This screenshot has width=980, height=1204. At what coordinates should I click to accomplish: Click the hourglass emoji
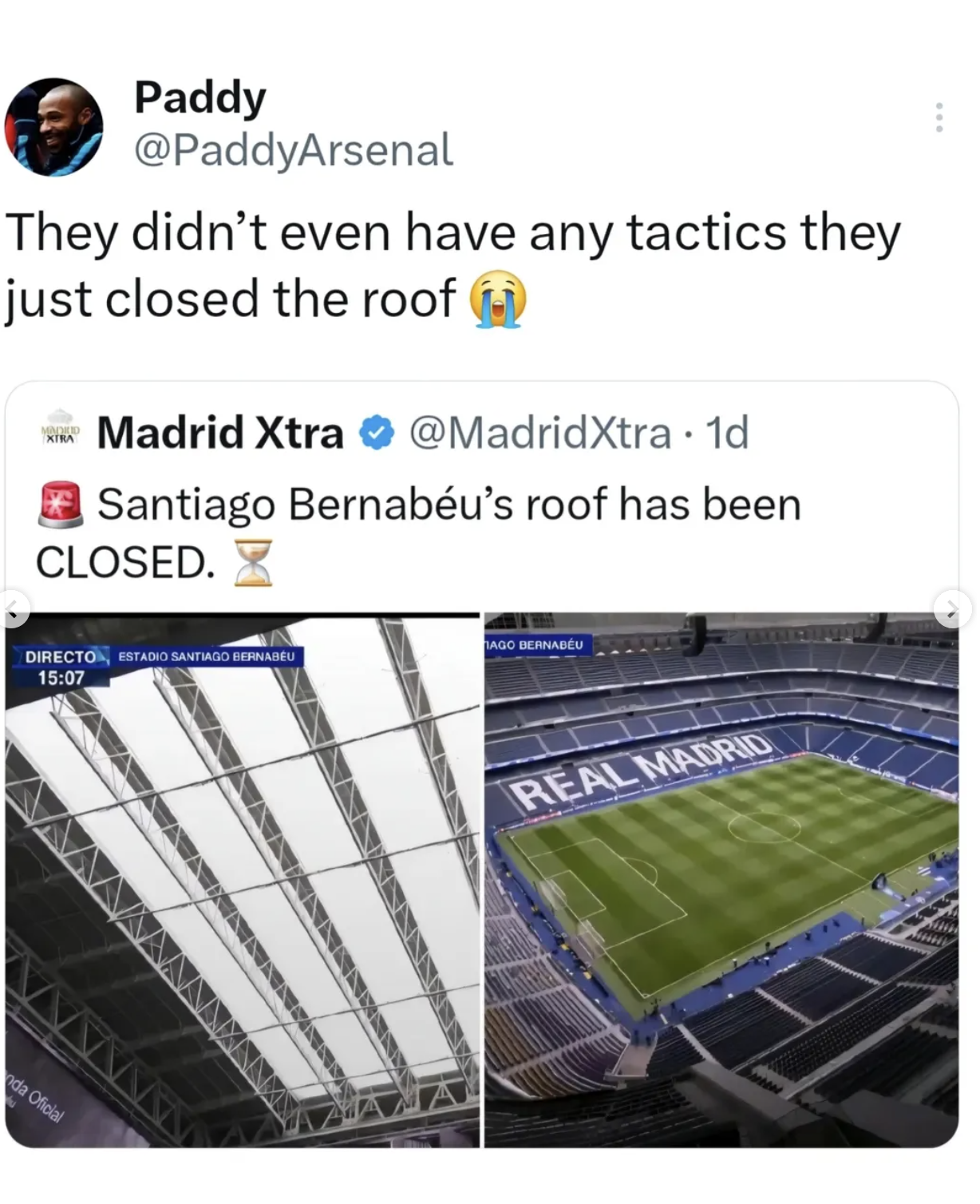point(254,562)
